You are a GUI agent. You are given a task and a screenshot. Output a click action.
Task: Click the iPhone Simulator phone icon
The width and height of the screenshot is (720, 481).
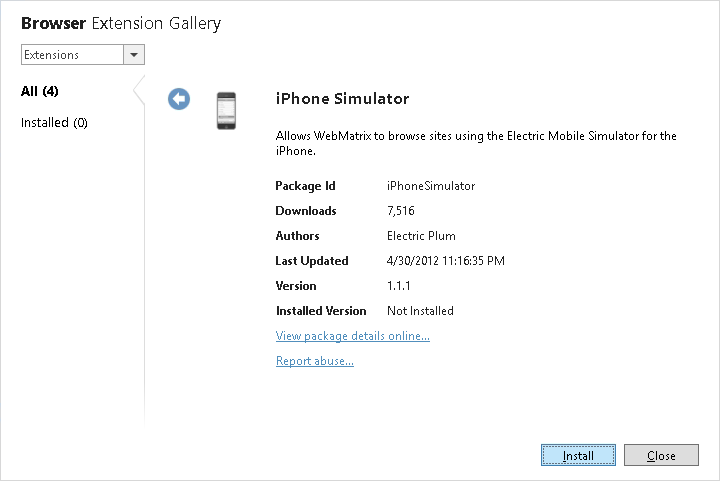[x=227, y=110]
